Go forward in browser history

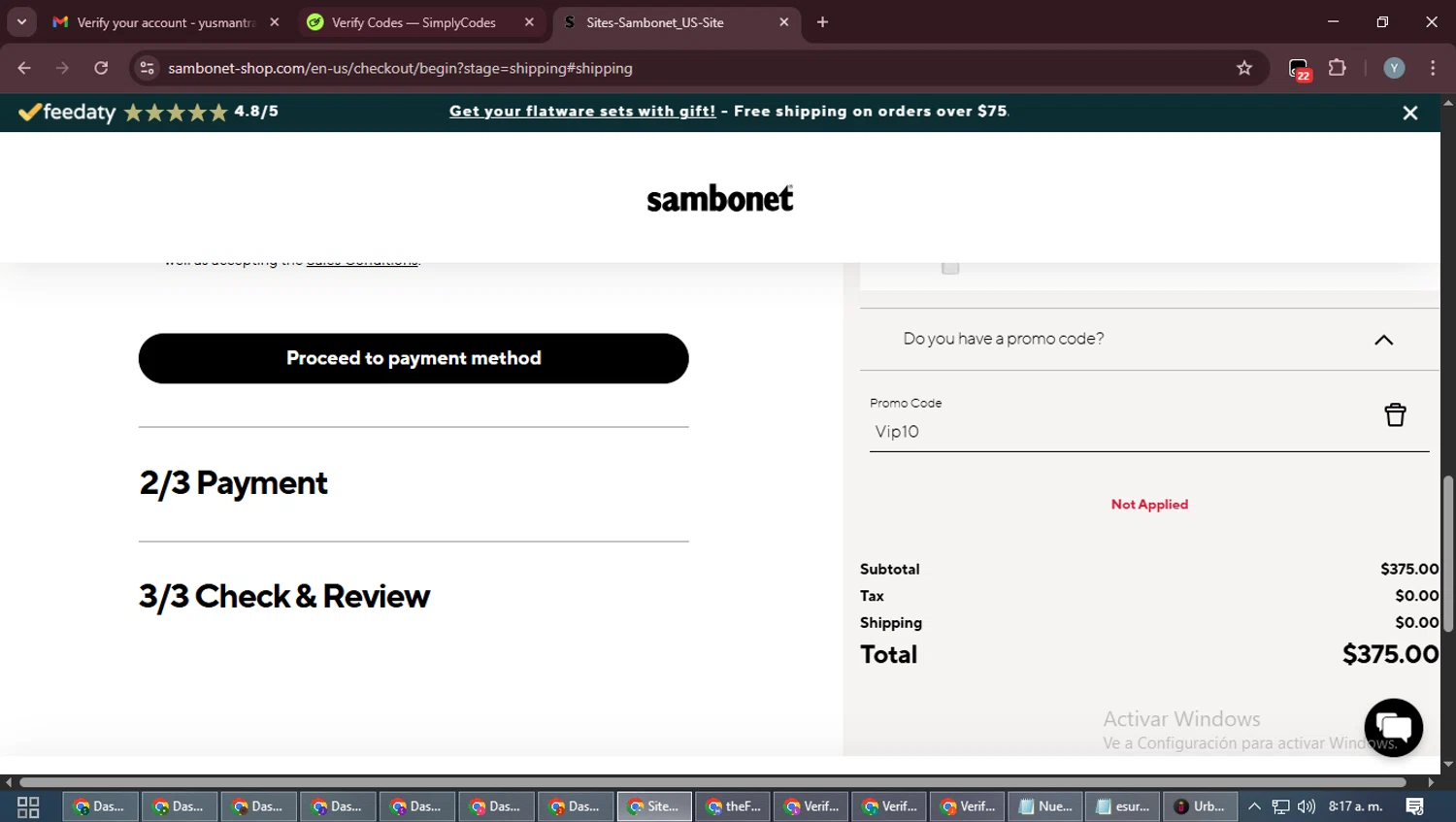point(62,68)
